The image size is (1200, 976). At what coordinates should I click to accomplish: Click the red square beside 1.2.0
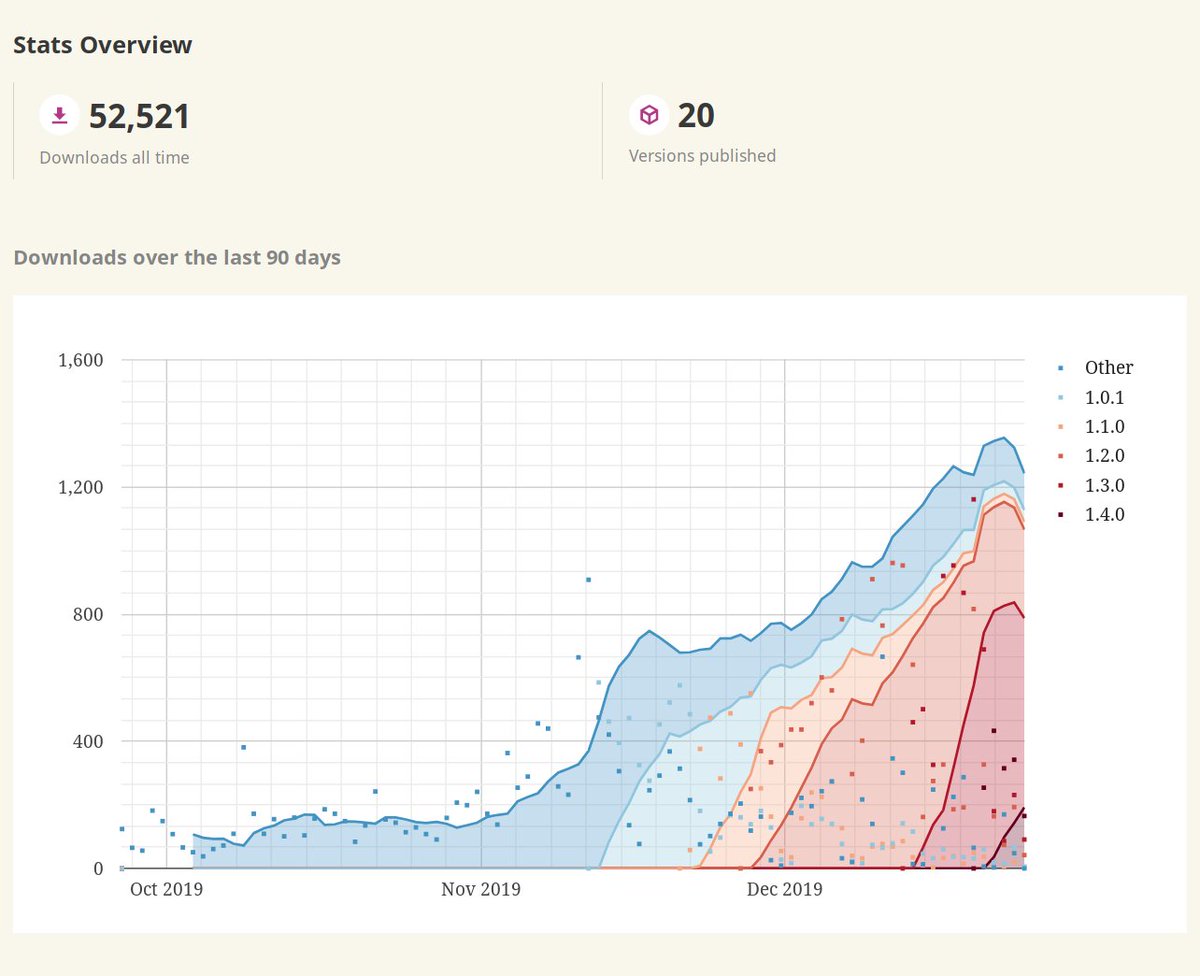[1062, 455]
